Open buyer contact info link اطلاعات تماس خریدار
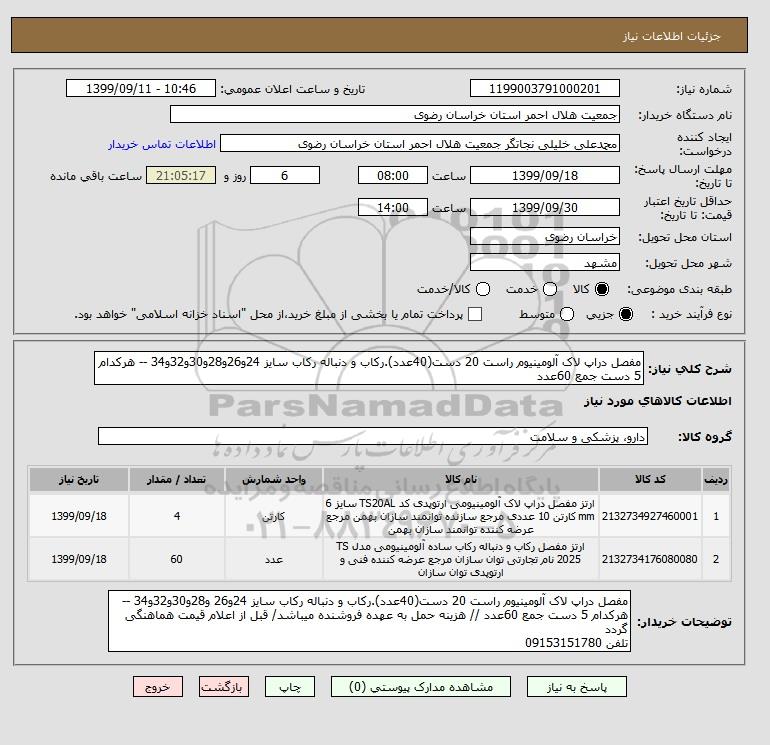 pyautogui.click(x=162, y=144)
